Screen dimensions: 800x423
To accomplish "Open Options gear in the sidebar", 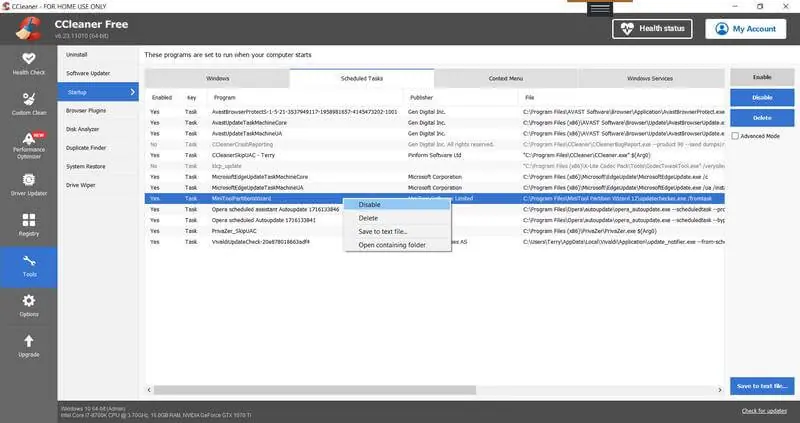I will click(29, 305).
